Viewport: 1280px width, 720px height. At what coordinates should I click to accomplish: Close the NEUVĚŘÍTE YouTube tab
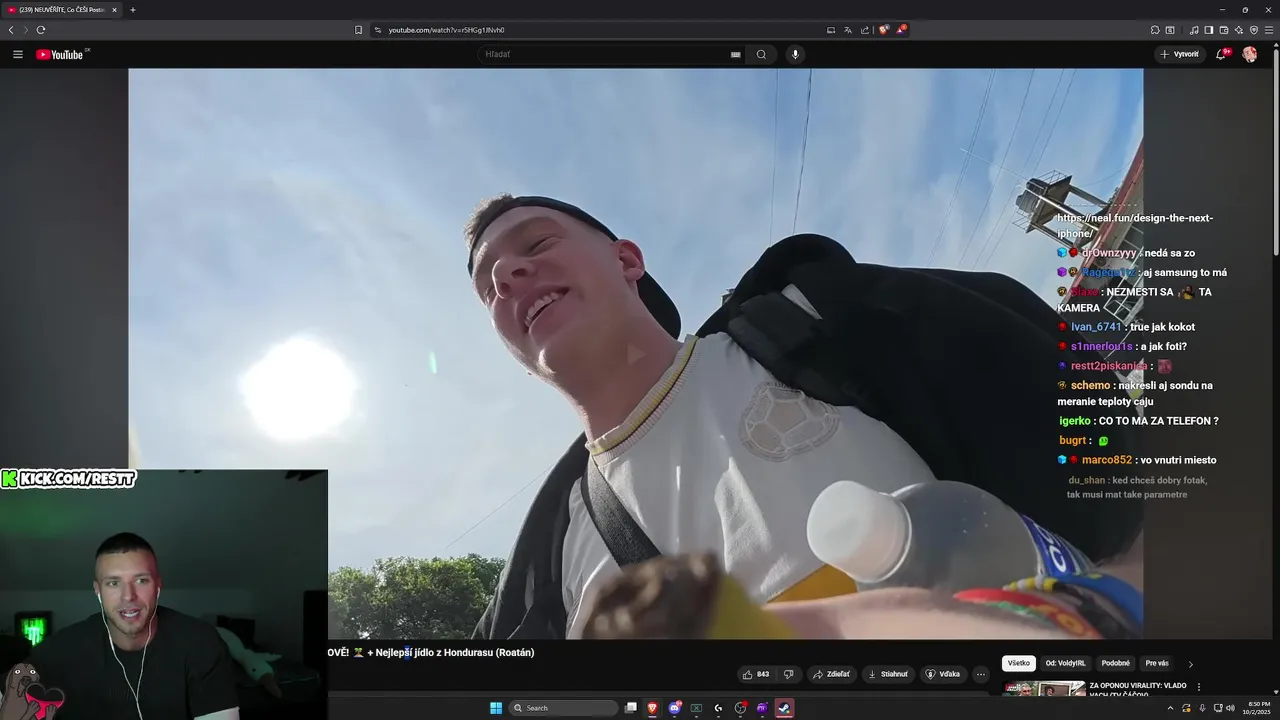pyautogui.click(x=114, y=10)
